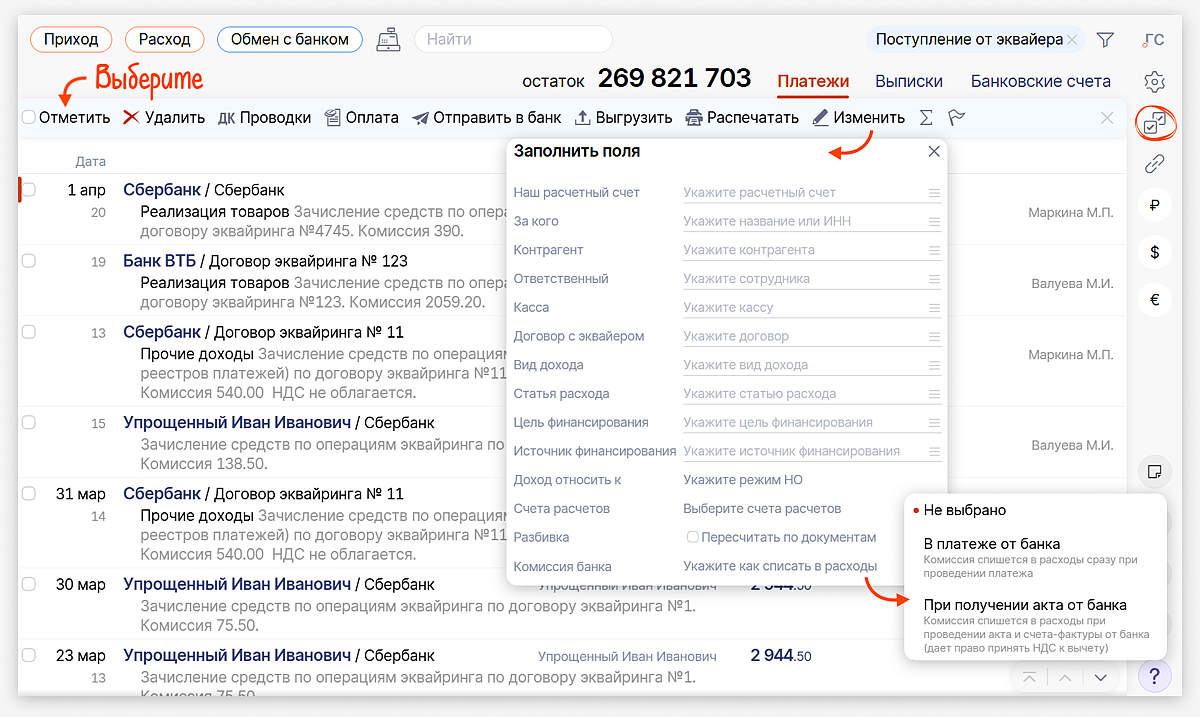Select the ruble currency icon
The height and width of the screenshot is (717, 1200).
[1155, 206]
